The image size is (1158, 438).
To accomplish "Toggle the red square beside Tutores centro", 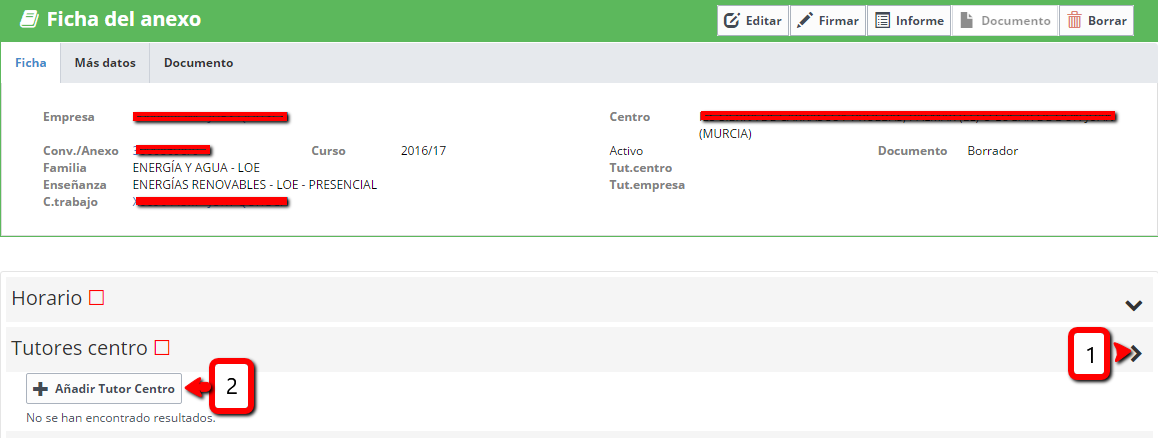I will coord(162,348).
